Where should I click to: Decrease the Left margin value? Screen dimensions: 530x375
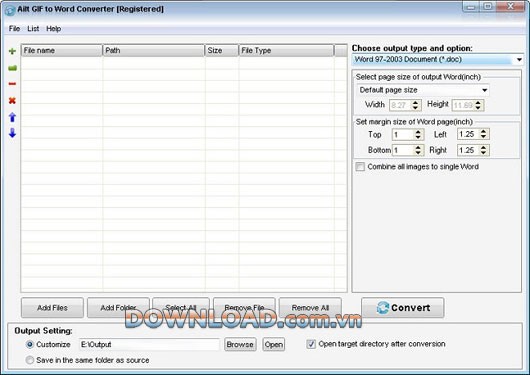point(484,137)
